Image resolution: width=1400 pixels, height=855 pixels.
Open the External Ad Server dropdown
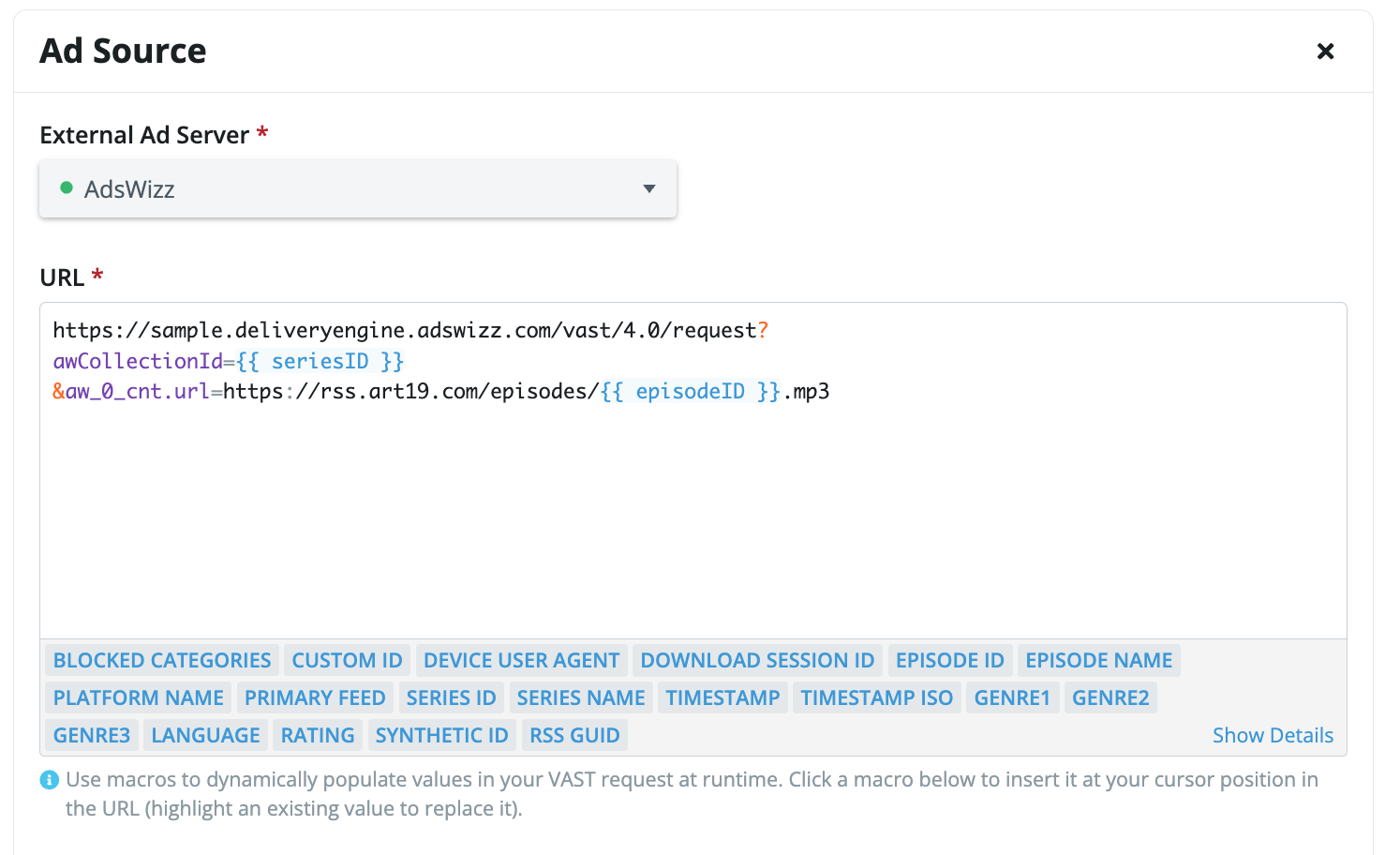tap(358, 189)
